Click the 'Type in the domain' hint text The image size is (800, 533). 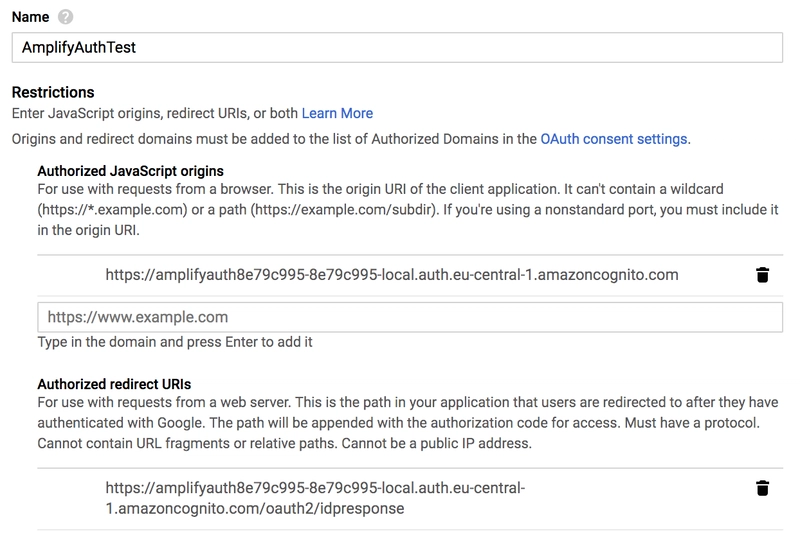click(x=175, y=342)
